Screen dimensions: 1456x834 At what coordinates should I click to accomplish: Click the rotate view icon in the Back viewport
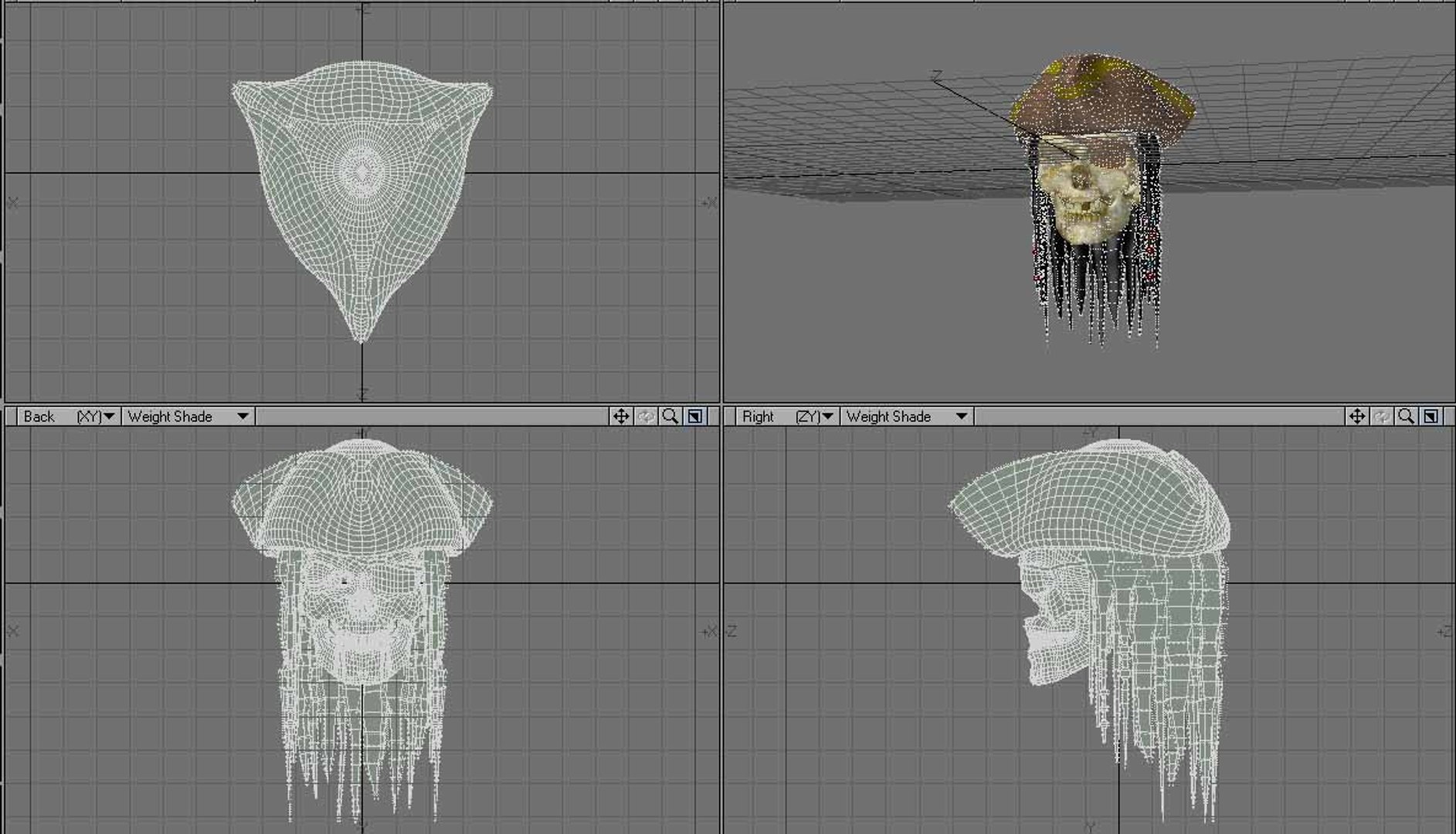coord(646,416)
